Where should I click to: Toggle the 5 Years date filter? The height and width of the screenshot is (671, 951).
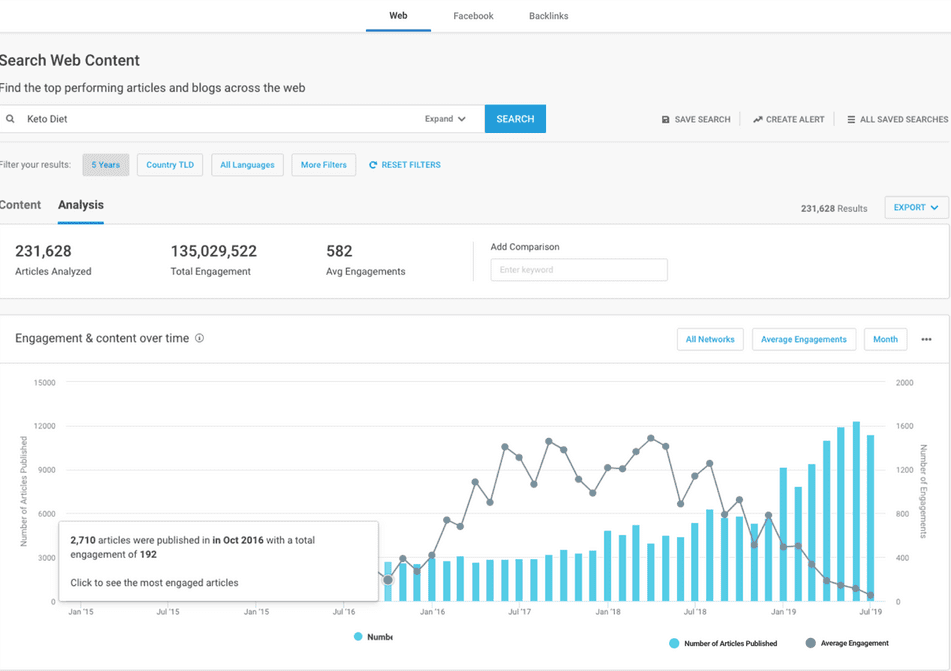105,165
